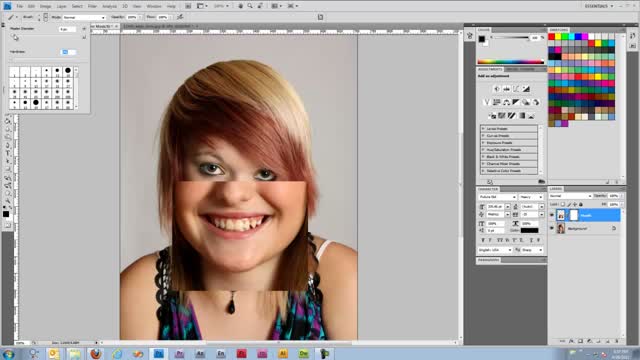This screenshot has width=640, height=360.
Task: Toggle Underline in Character panel
Action: click(x=532, y=240)
